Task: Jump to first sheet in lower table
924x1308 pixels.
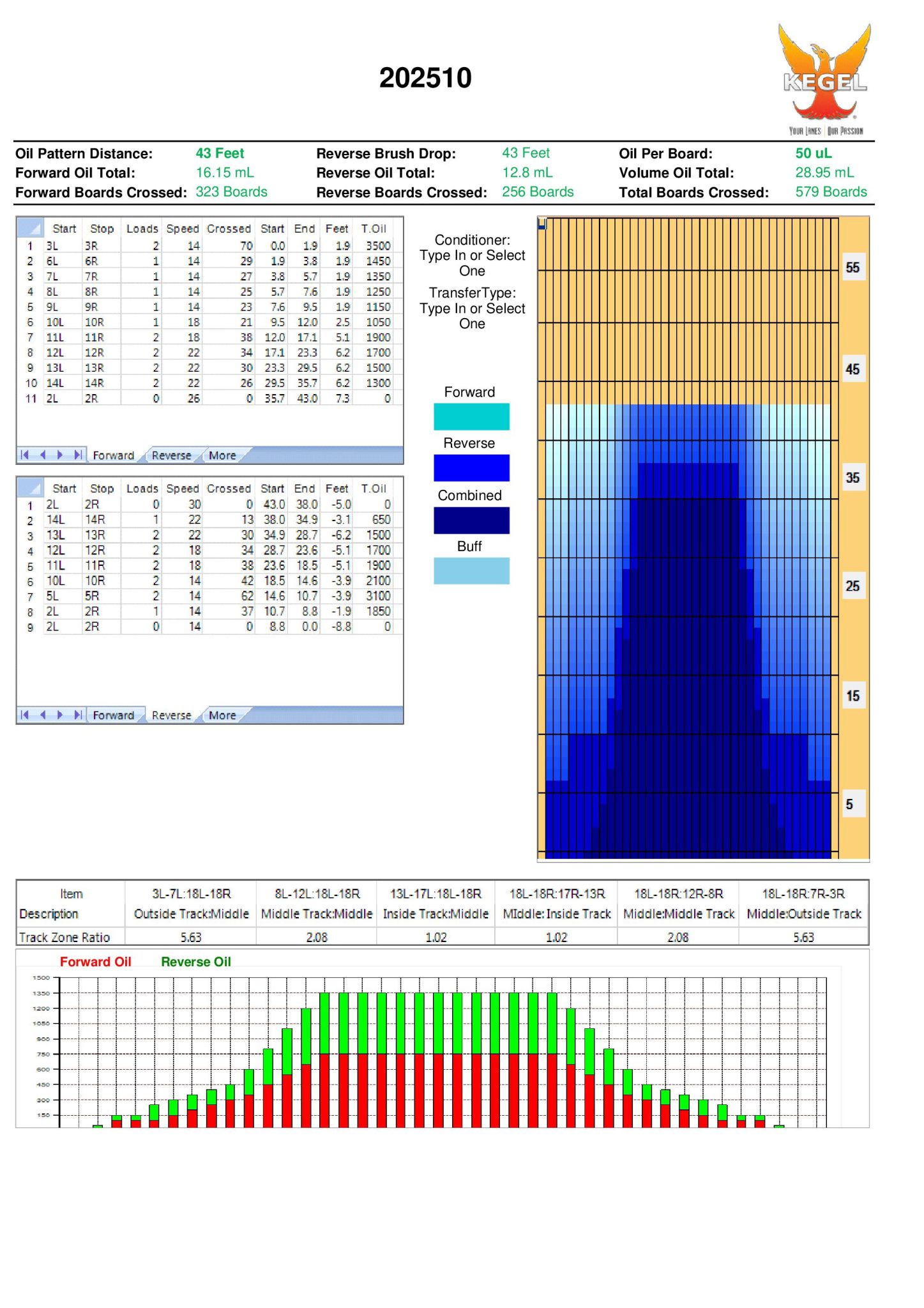Action: coord(25,715)
